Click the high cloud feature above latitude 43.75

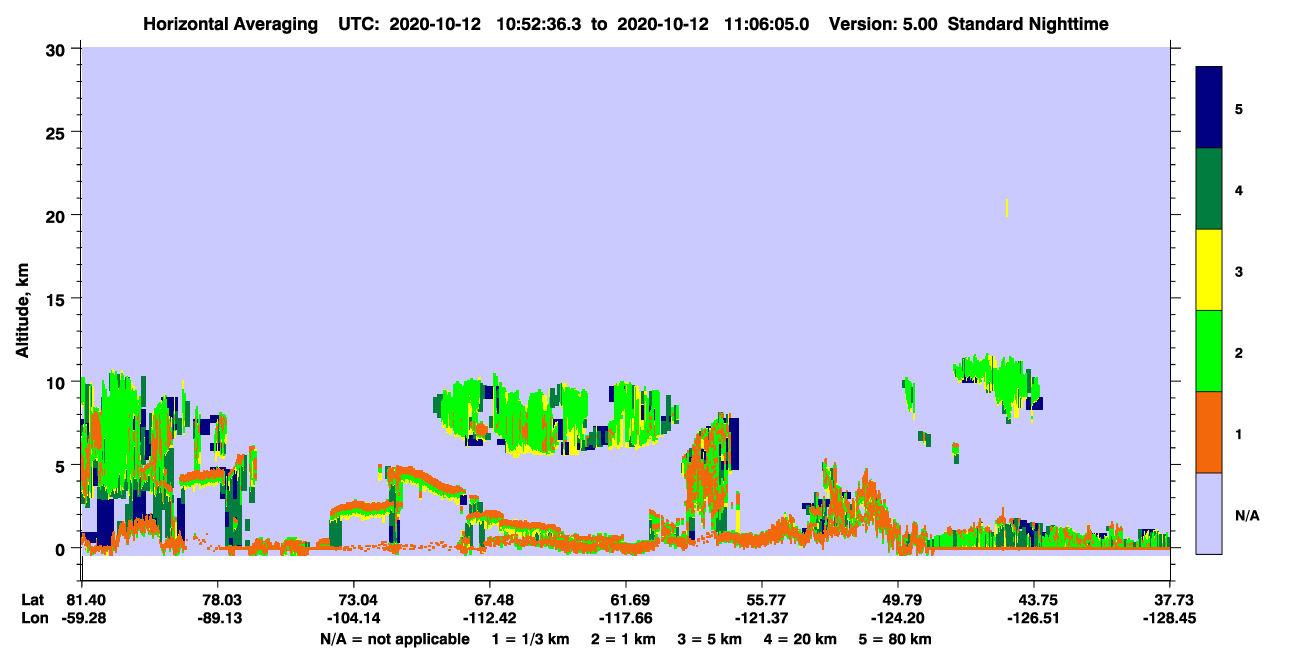[x=999, y=386]
